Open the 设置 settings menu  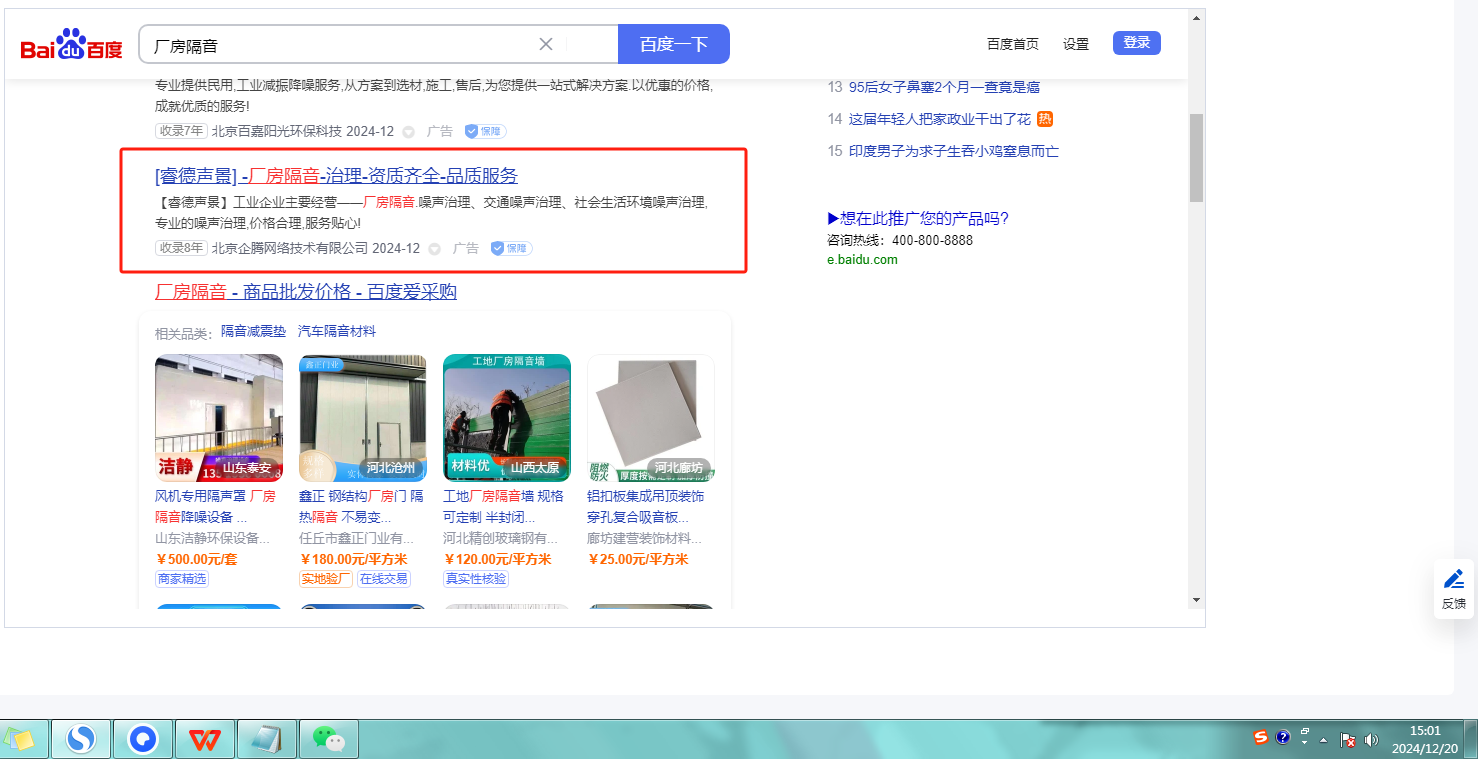tap(1076, 44)
